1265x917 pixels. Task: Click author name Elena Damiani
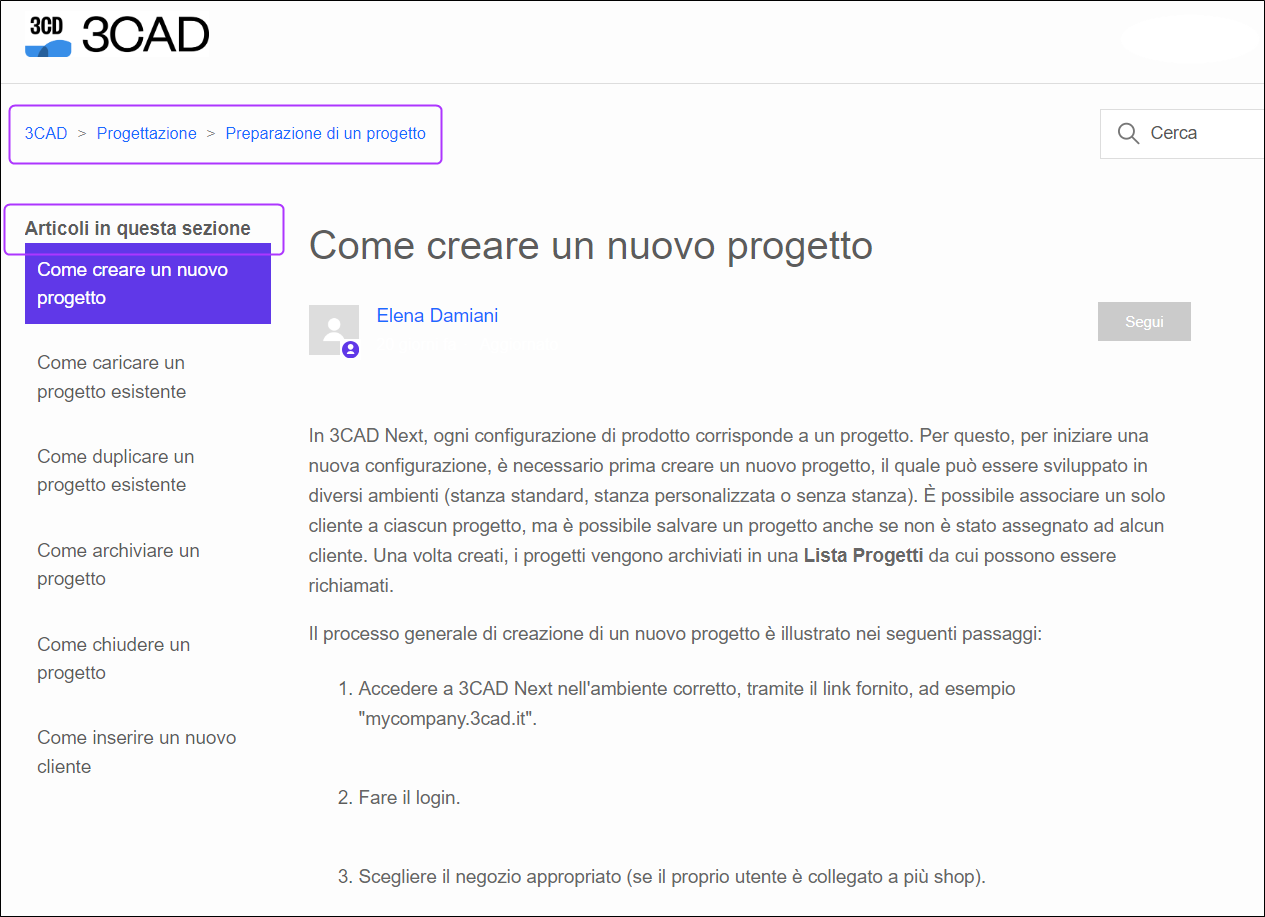pyautogui.click(x=437, y=316)
